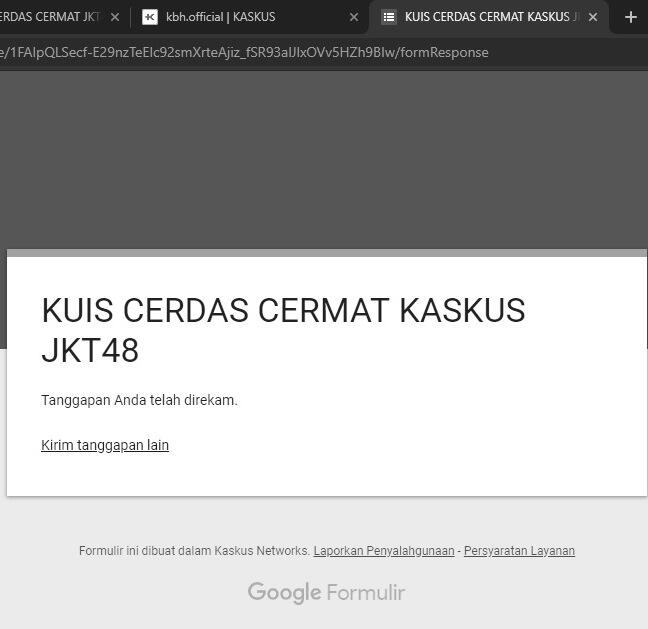Click the Kirim tanggapan lain link
The width and height of the screenshot is (648, 629).
105,446
